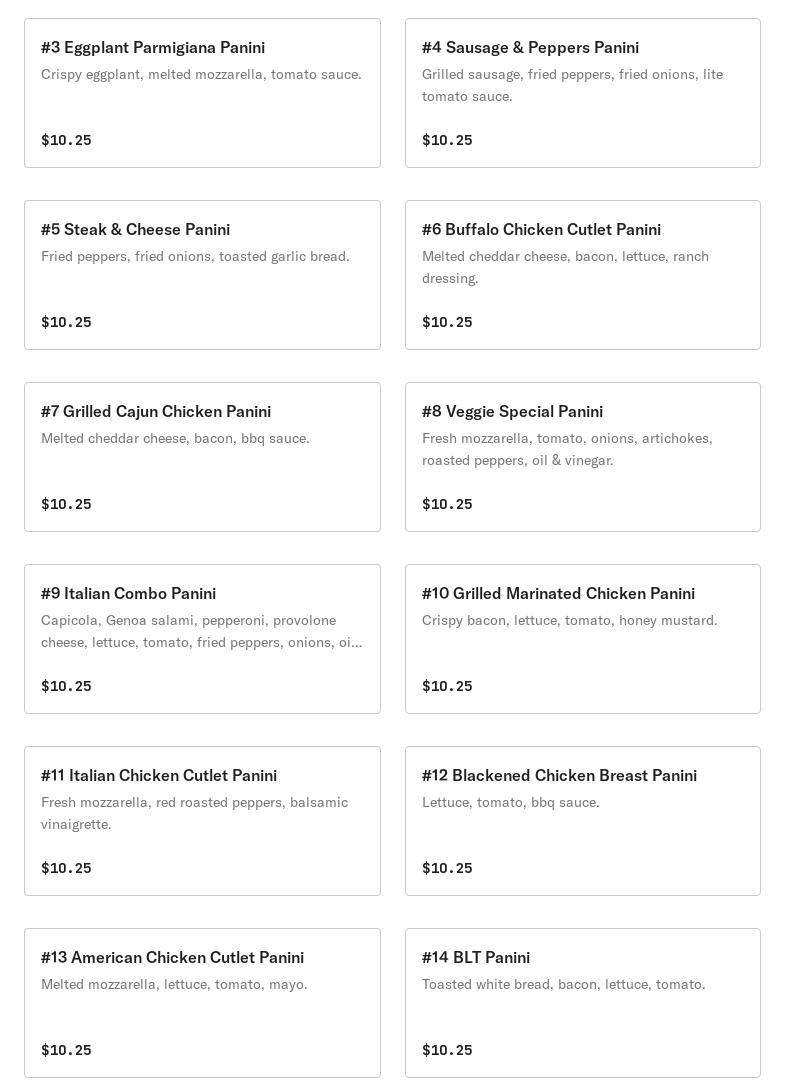Click the price on the Steak & Cheese card
The width and height of the screenshot is (785, 1092).
pyautogui.click(x=66, y=322)
